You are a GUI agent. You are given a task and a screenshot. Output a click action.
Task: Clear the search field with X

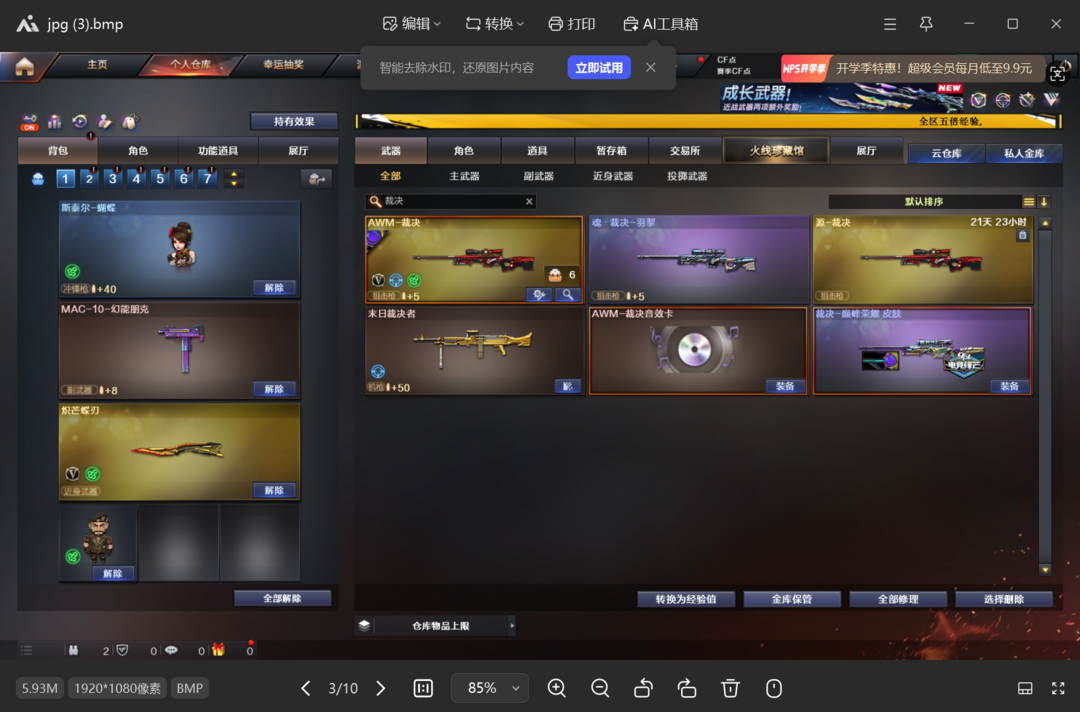529,201
